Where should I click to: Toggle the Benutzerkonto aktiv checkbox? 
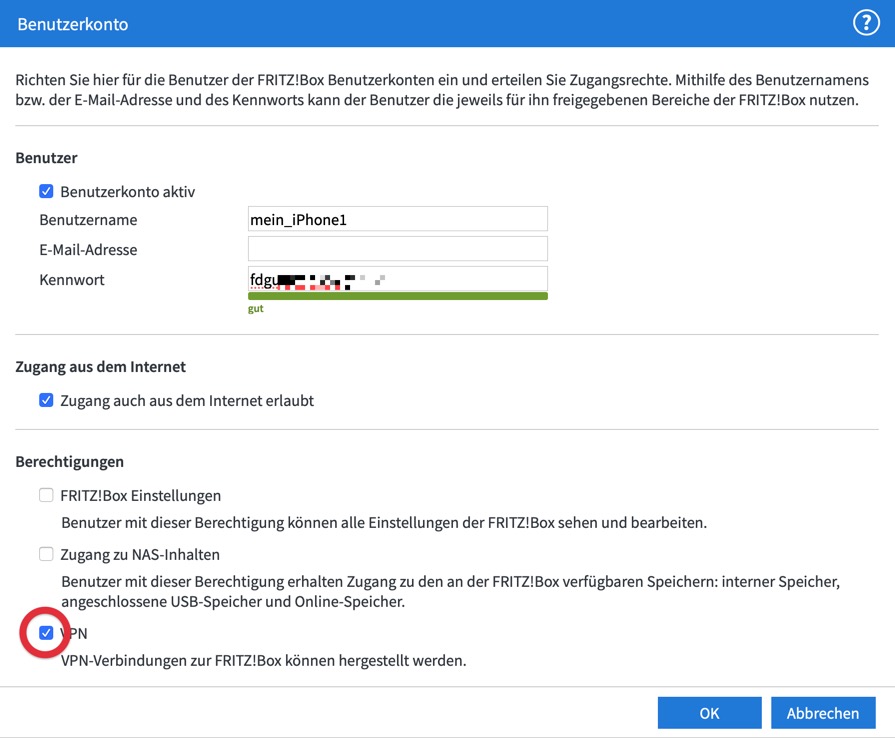point(46,191)
